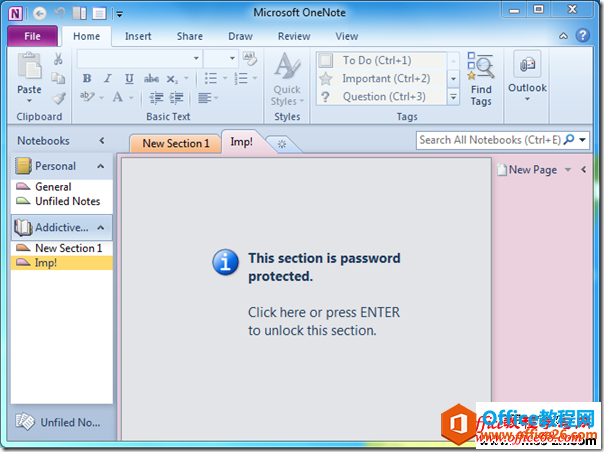
Task: Open the Numbering style dropdown arrow
Action: click(255, 78)
